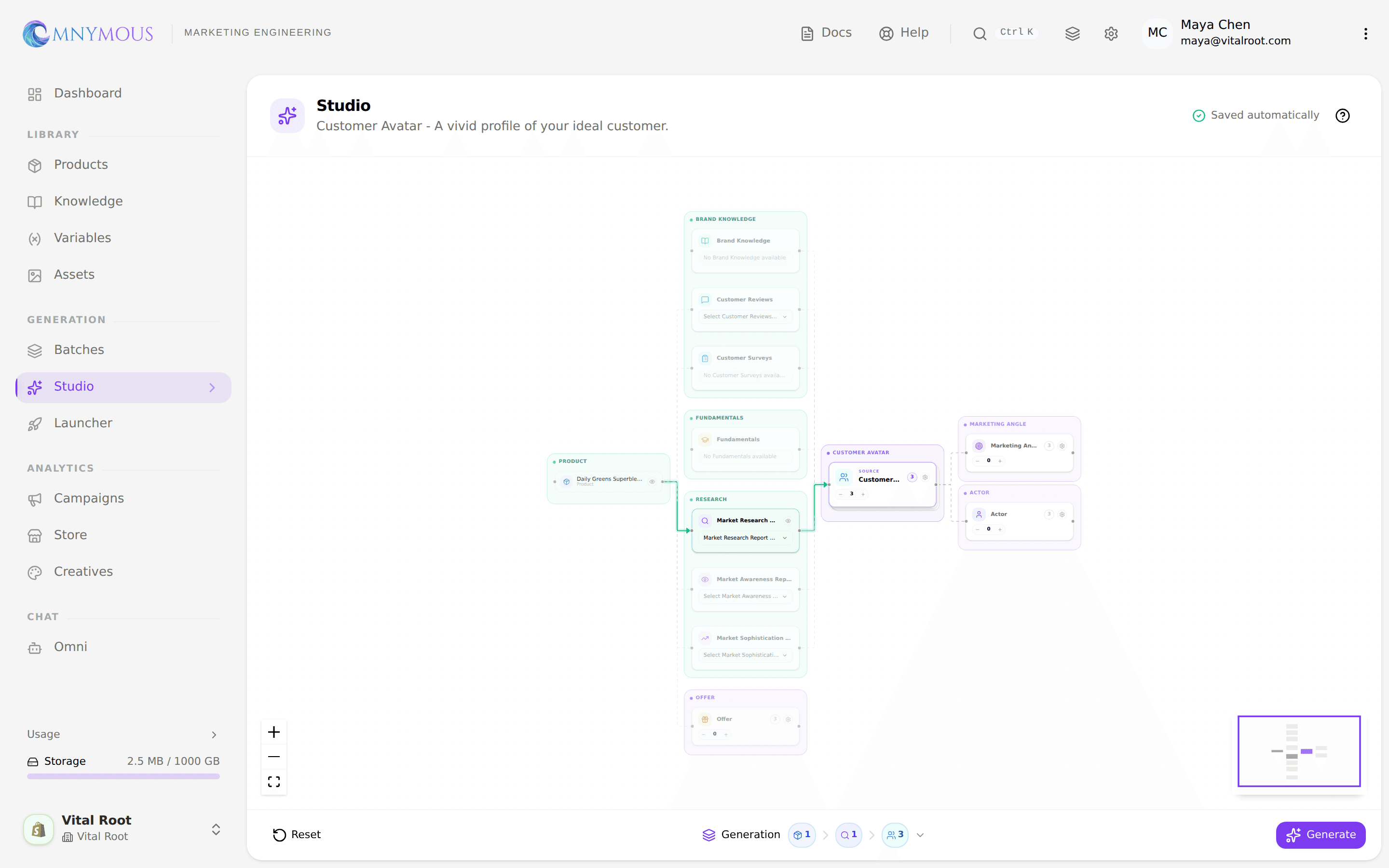
Task: Click the avatar step 3 pill in Generation
Action: point(895,835)
